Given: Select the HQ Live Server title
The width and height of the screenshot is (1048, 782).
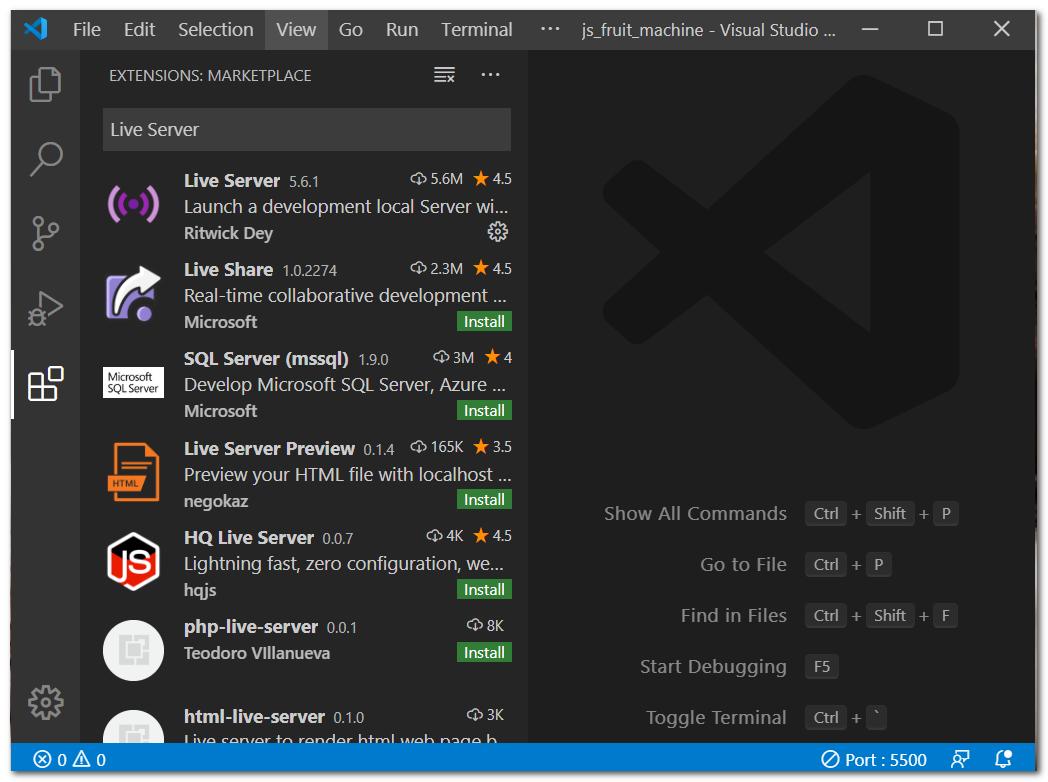Looking at the screenshot, I should pos(249,537).
